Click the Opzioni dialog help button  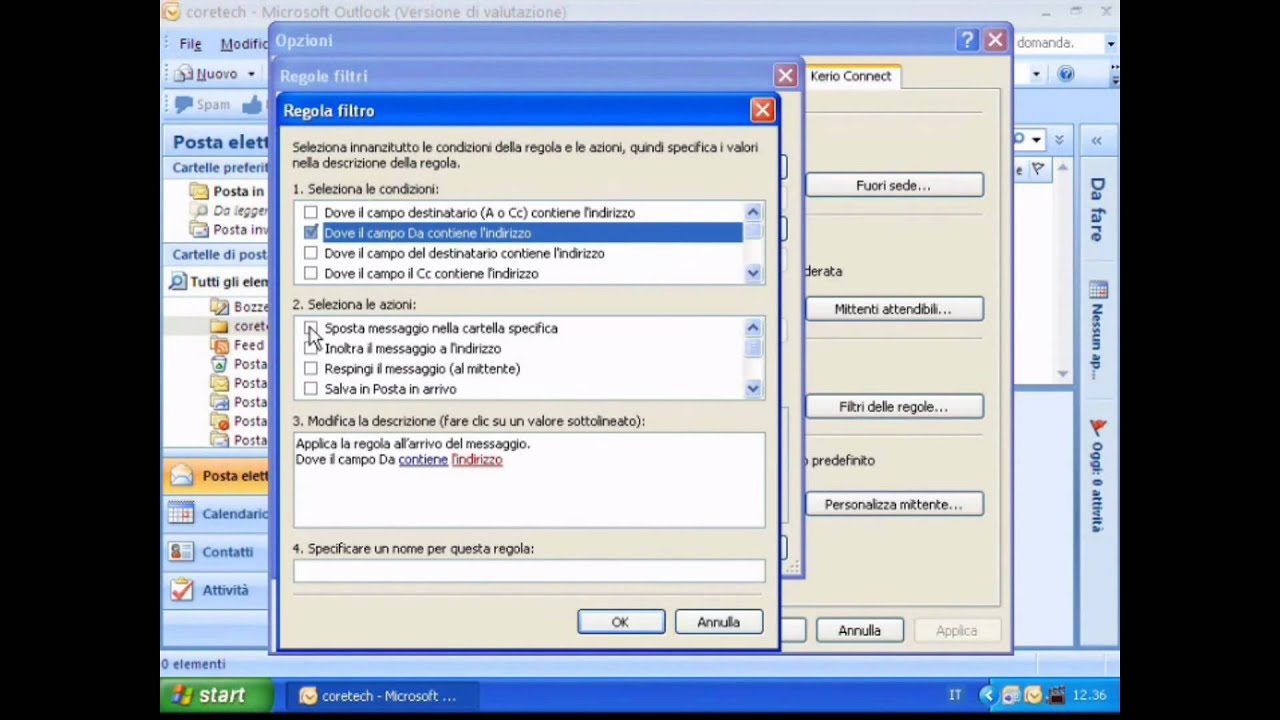(967, 40)
